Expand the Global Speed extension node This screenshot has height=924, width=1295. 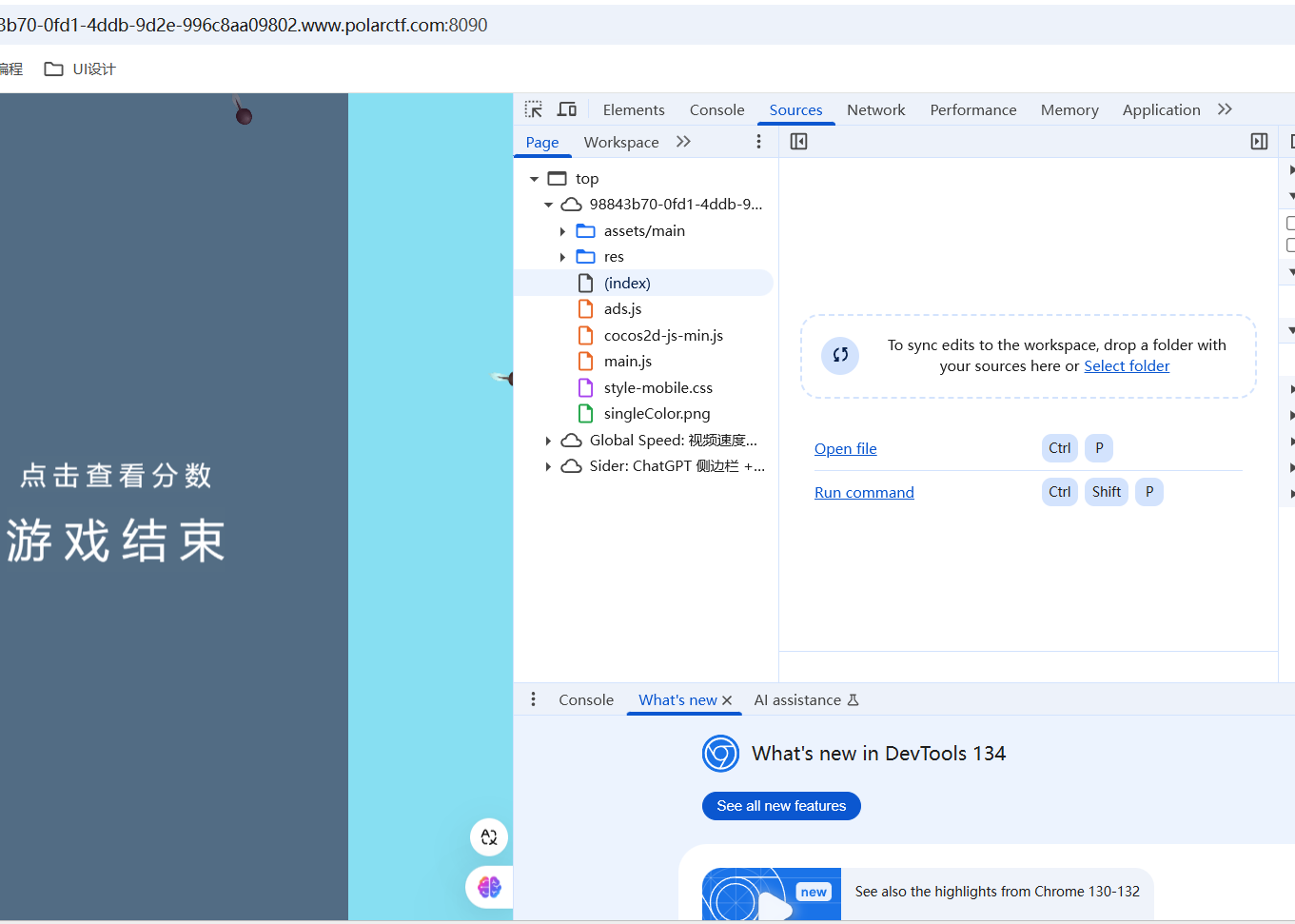coord(548,441)
